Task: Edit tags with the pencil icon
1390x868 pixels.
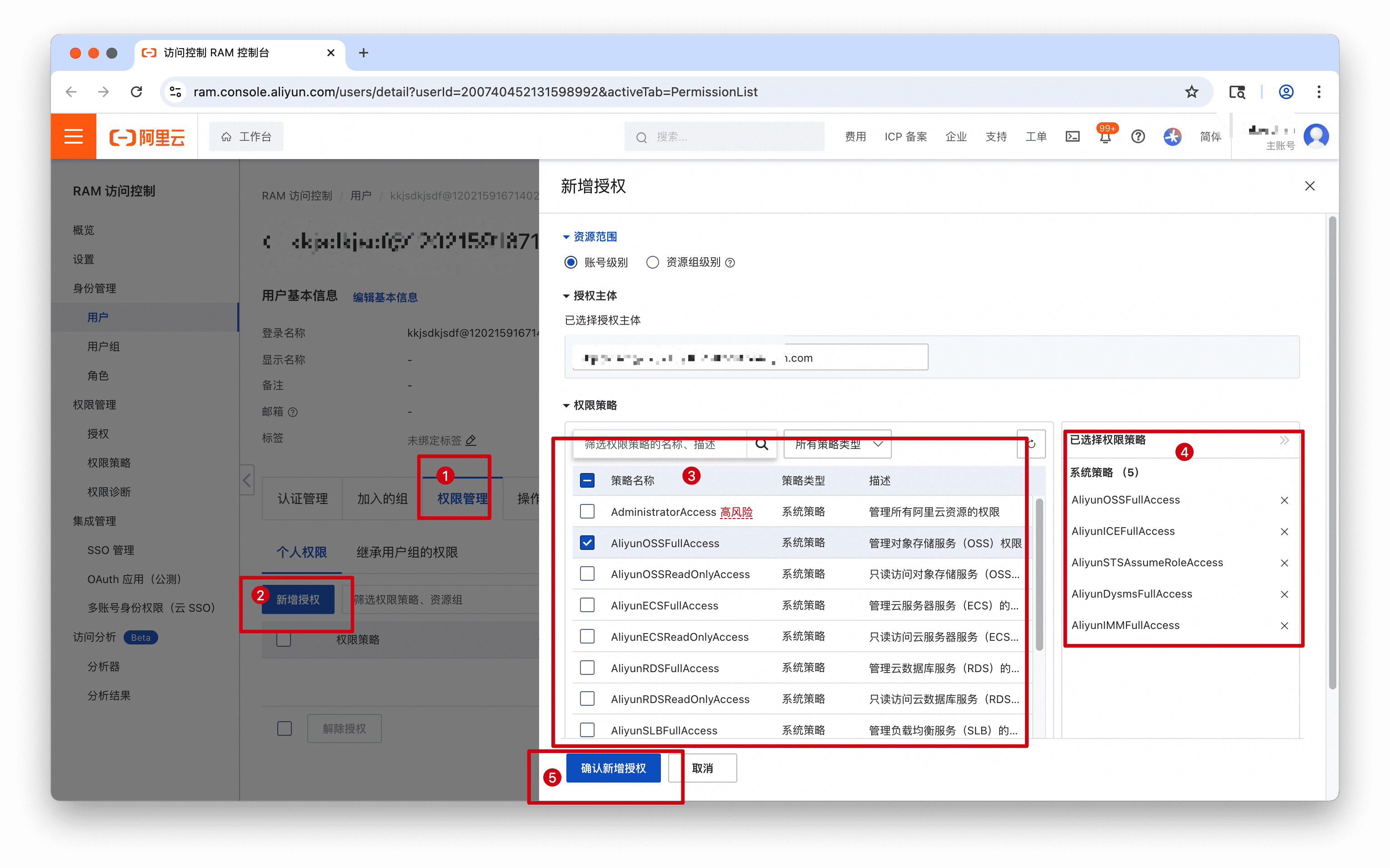Action: click(x=471, y=440)
